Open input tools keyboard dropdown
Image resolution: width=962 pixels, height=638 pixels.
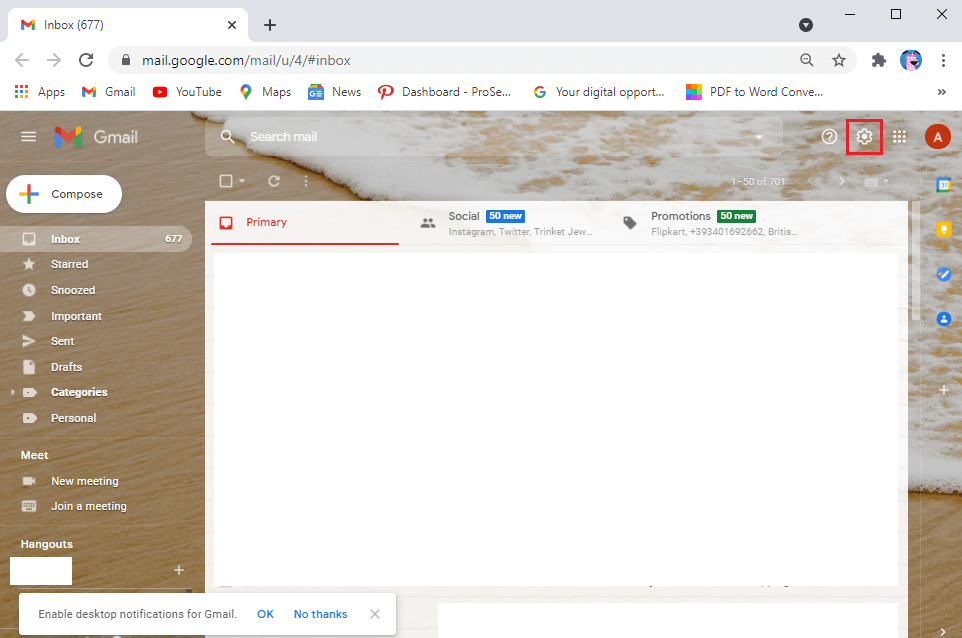876,182
